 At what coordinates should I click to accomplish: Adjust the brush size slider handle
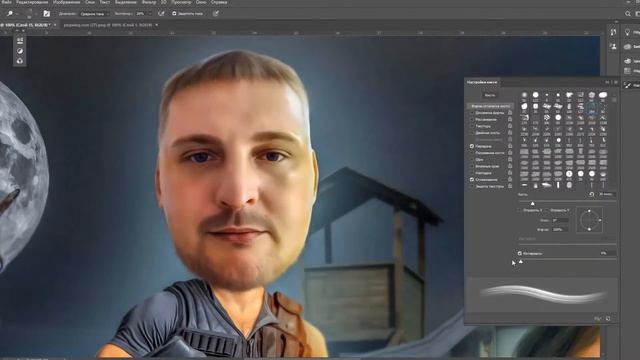pos(532,203)
